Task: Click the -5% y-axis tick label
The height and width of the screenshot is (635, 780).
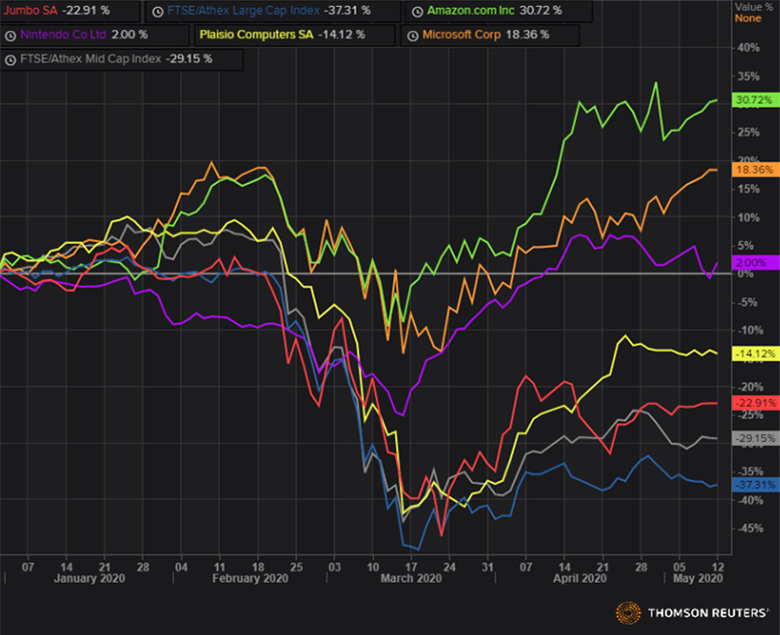Action: [x=747, y=302]
